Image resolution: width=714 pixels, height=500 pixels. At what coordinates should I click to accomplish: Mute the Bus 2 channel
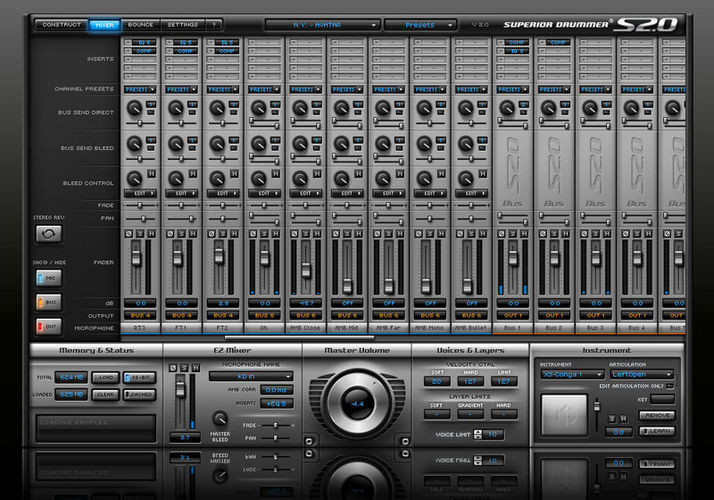click(566, 234)
